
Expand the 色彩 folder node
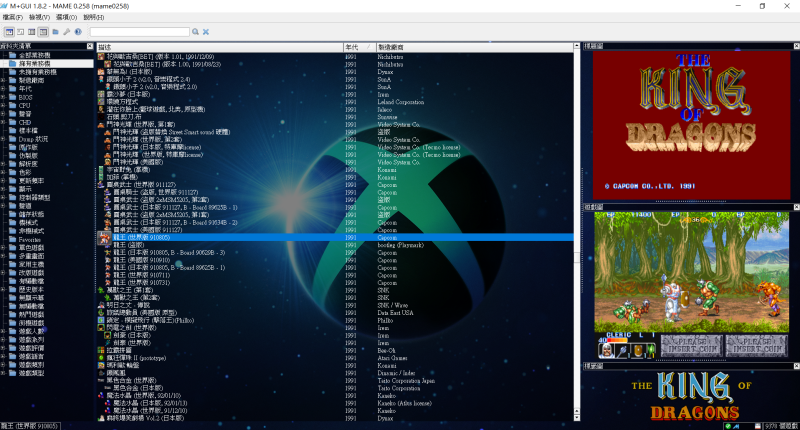click(x=3, y=172)
